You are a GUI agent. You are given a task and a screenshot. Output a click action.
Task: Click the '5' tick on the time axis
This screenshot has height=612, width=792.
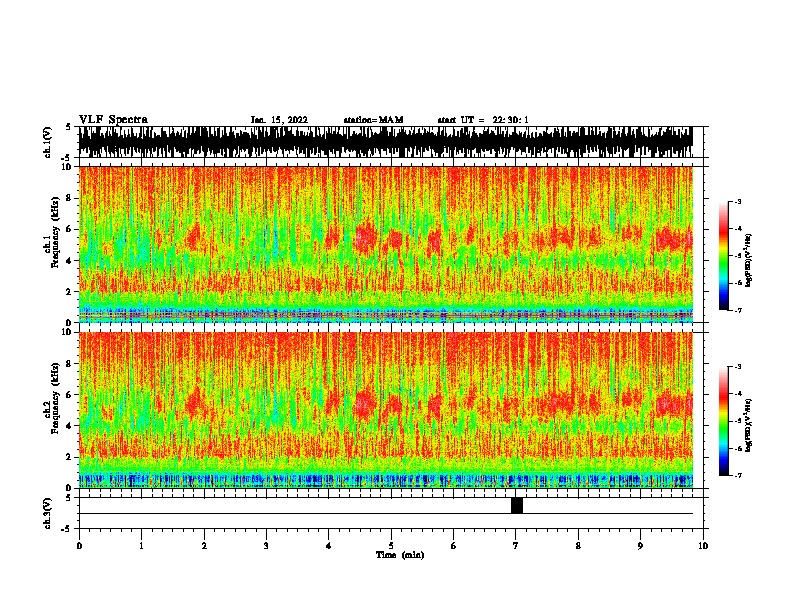[391, 546]
